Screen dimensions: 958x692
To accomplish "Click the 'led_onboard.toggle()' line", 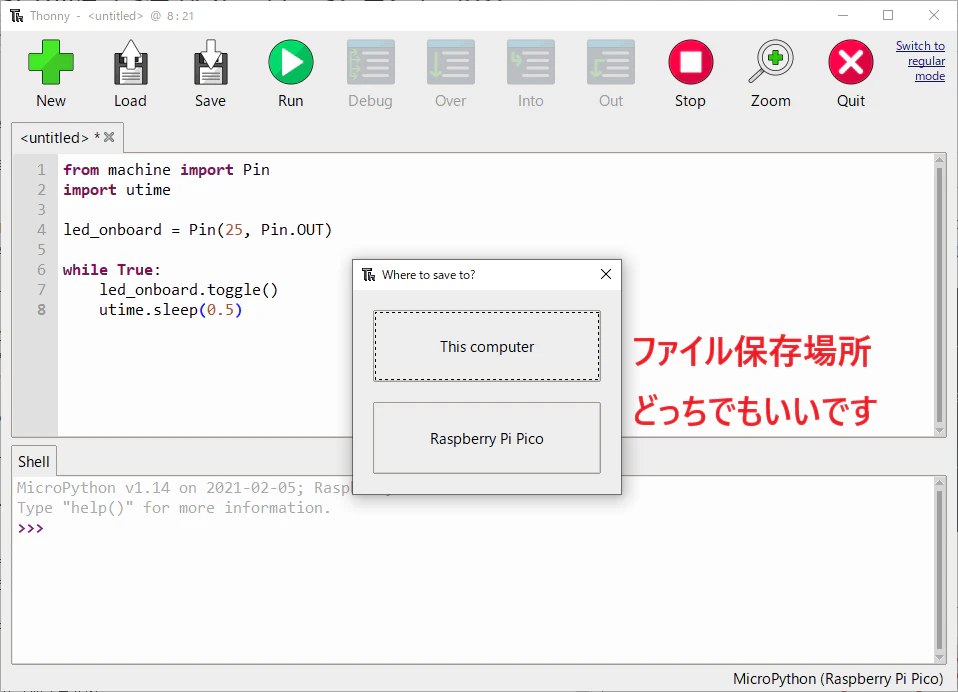I will (x=189, y=290).
